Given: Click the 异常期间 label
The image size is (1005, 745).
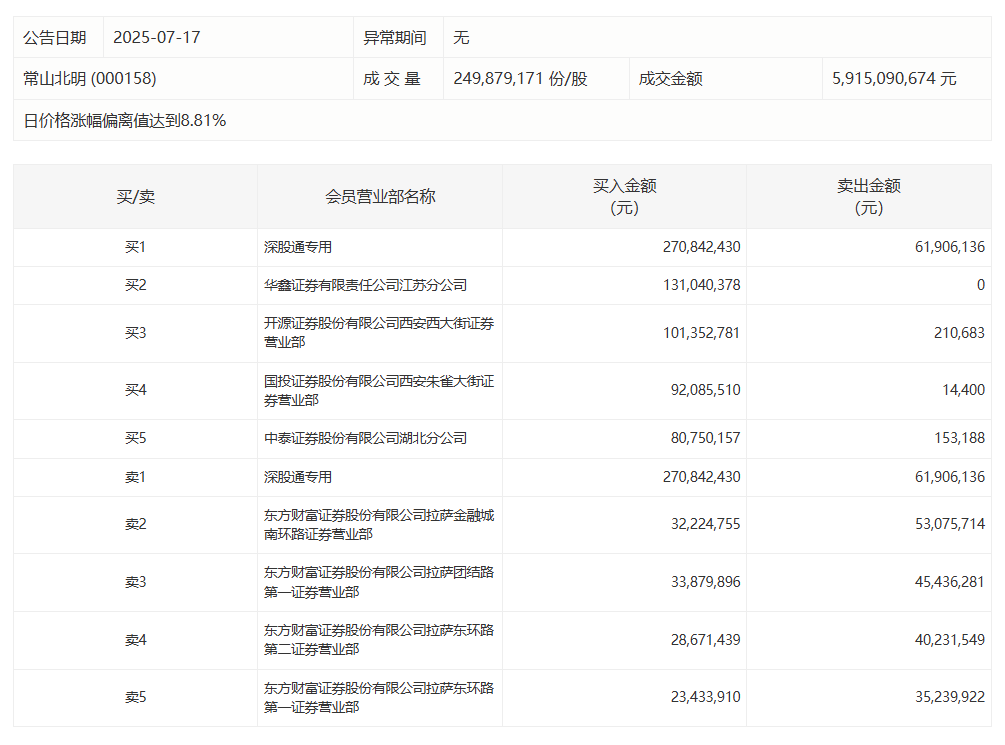Looking at the screenshot, I should (x=395, y=37).
